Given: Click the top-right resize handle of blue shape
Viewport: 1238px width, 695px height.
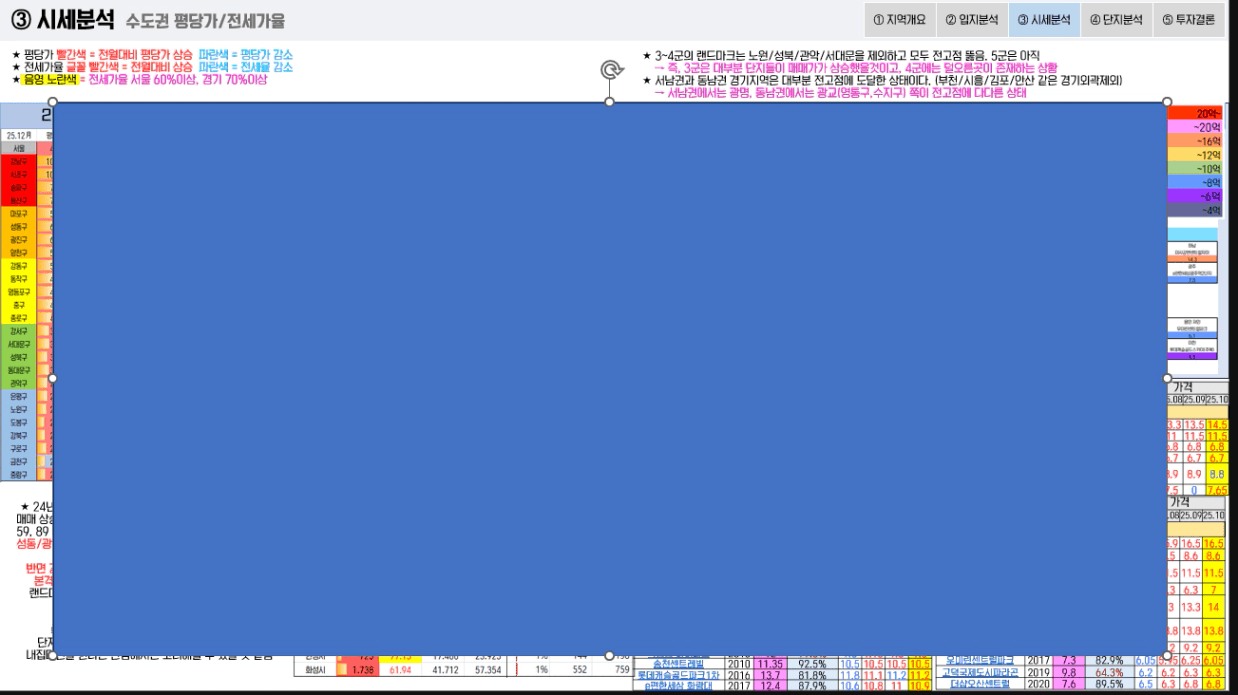Looking at the screenshot, I should [x=1167, y=102].
